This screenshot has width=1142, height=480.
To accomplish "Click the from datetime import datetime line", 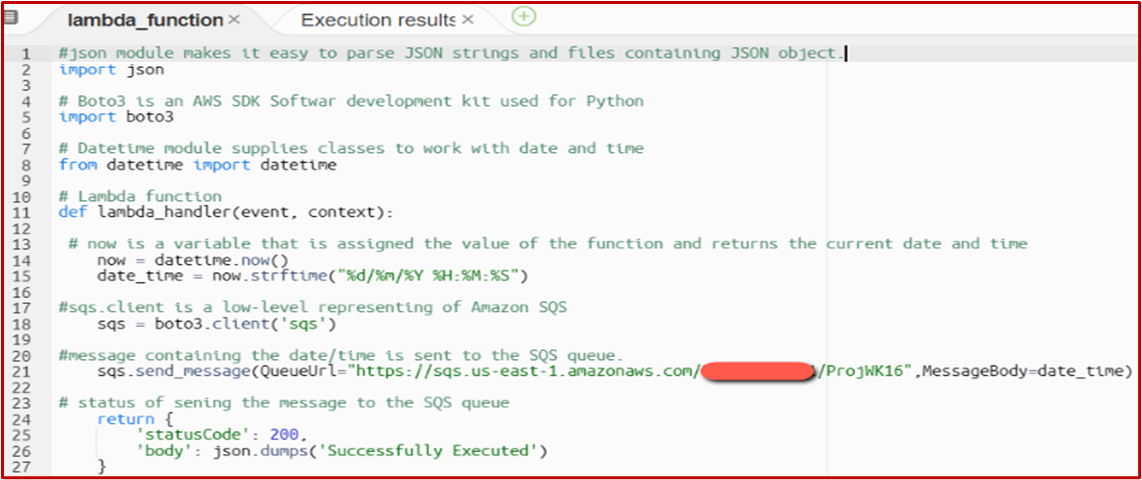I will pyautogui.click(x=197, y=165).
